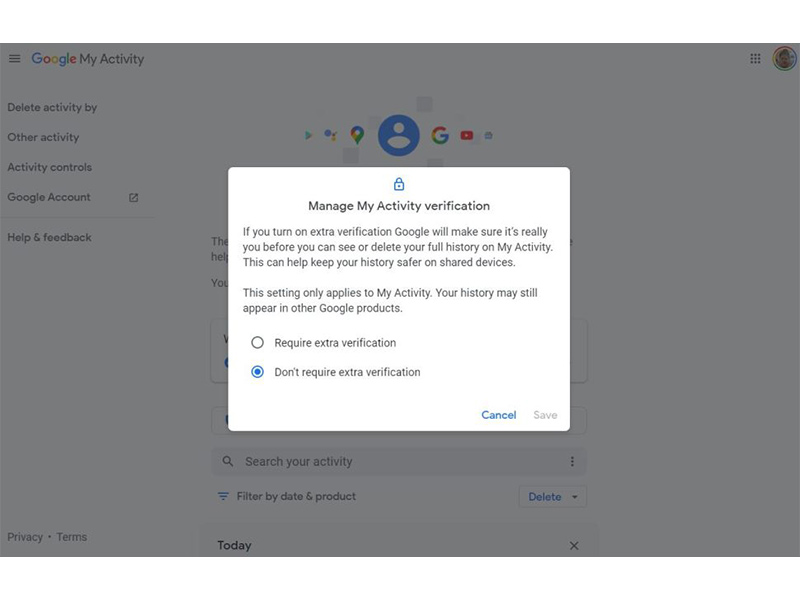Click the Delete button label

coord(545,497)
